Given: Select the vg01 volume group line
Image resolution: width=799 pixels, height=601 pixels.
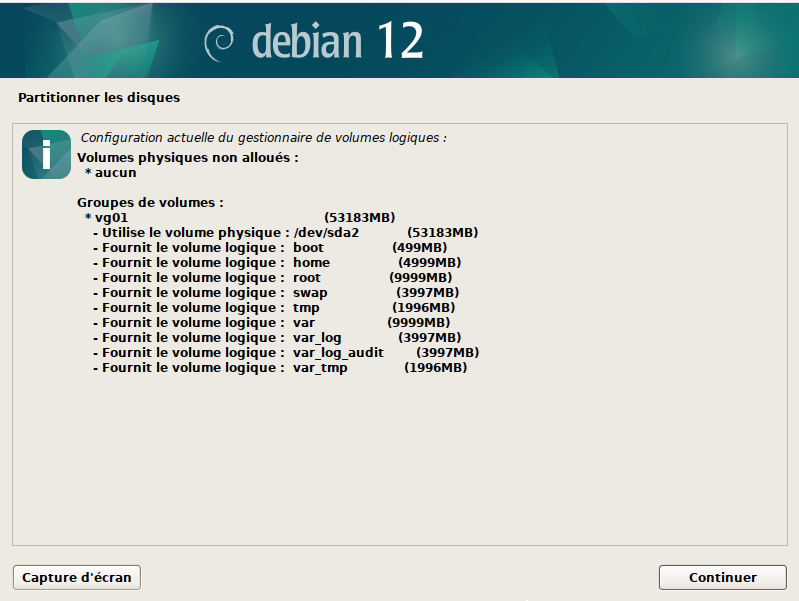Looking at the screenshot, I should (x=240, y=218).
